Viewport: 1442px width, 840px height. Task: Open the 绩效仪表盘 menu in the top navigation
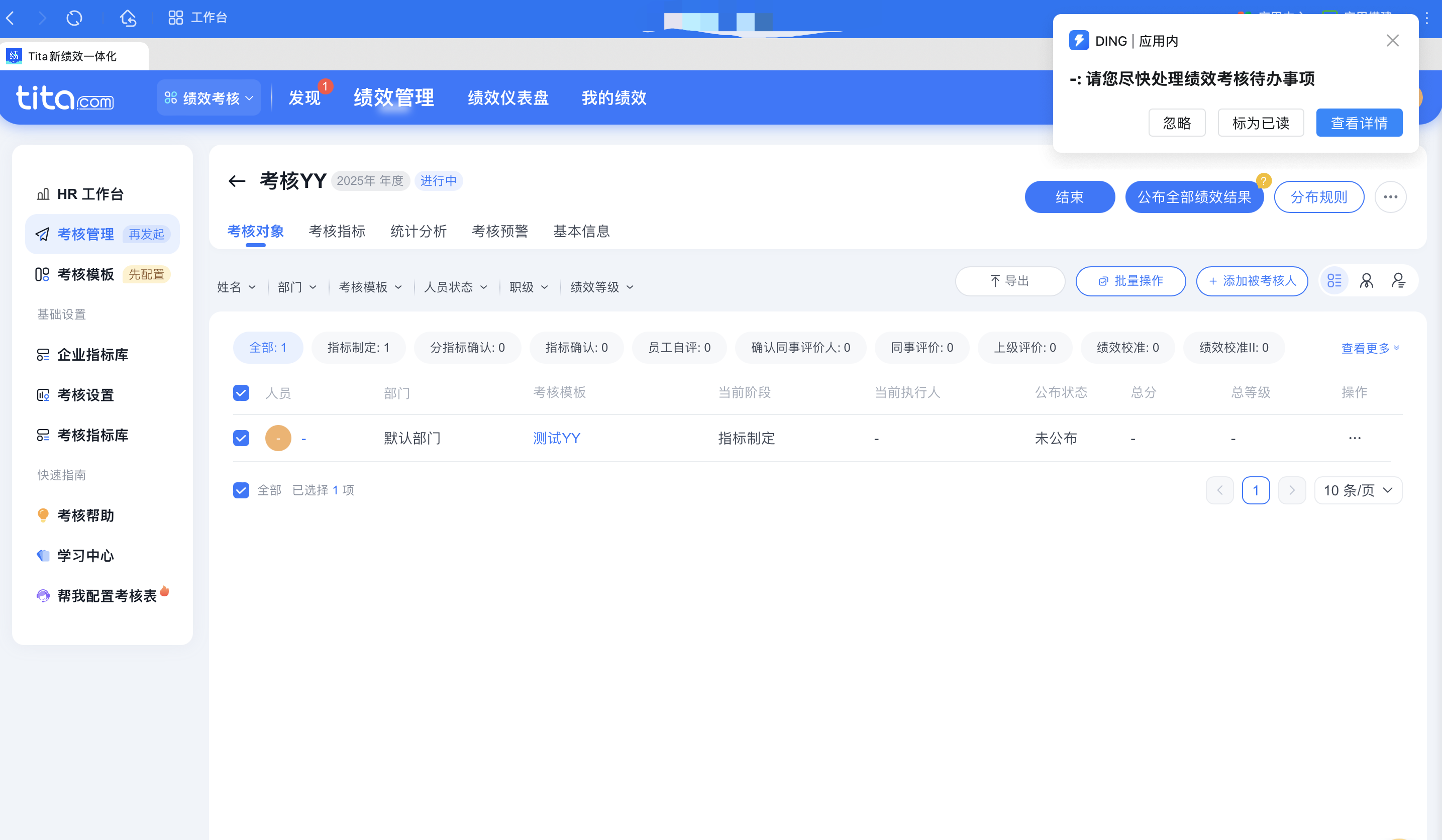pos(507,98)
